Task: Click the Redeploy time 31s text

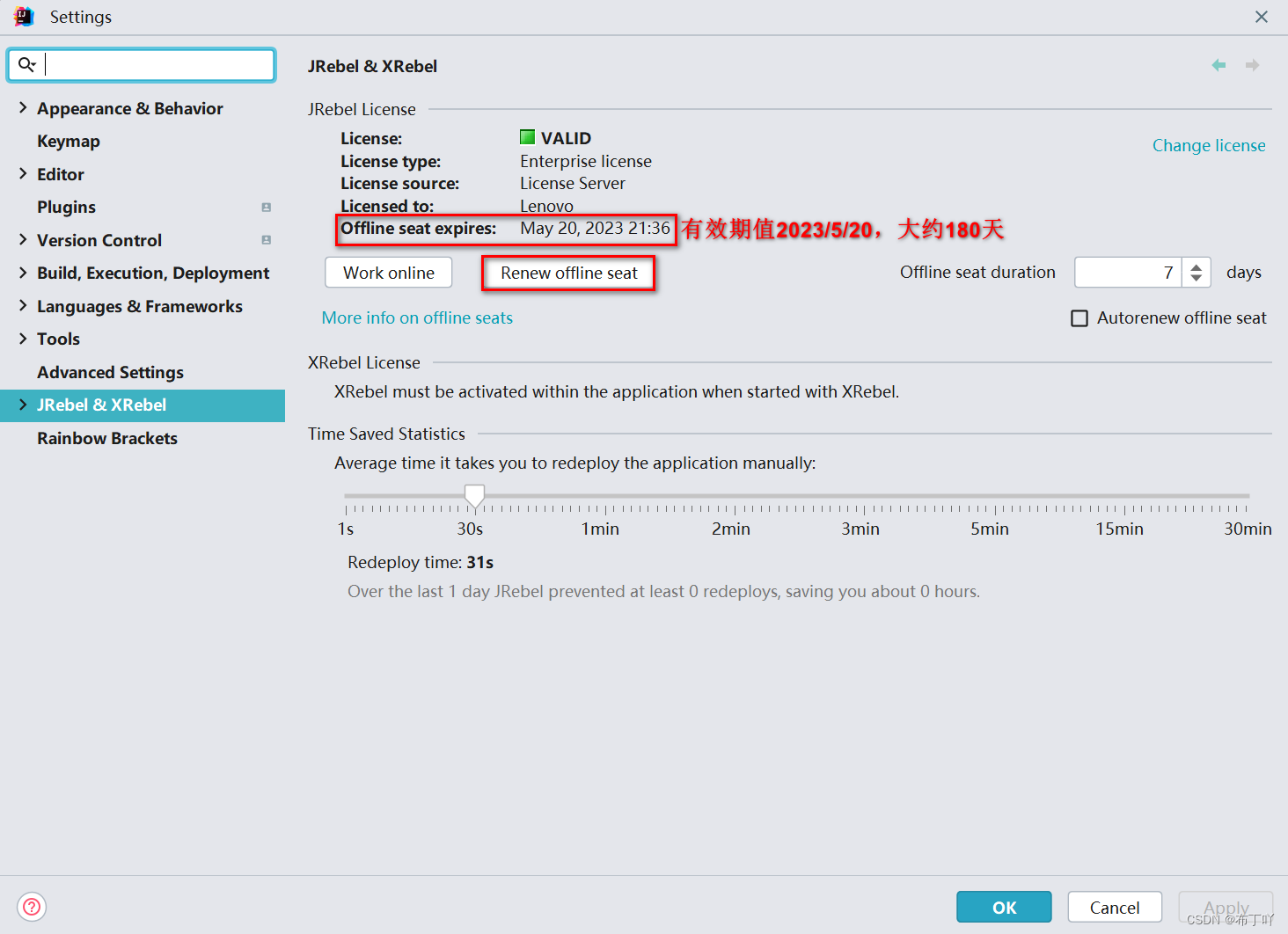Action: (421, 563)
